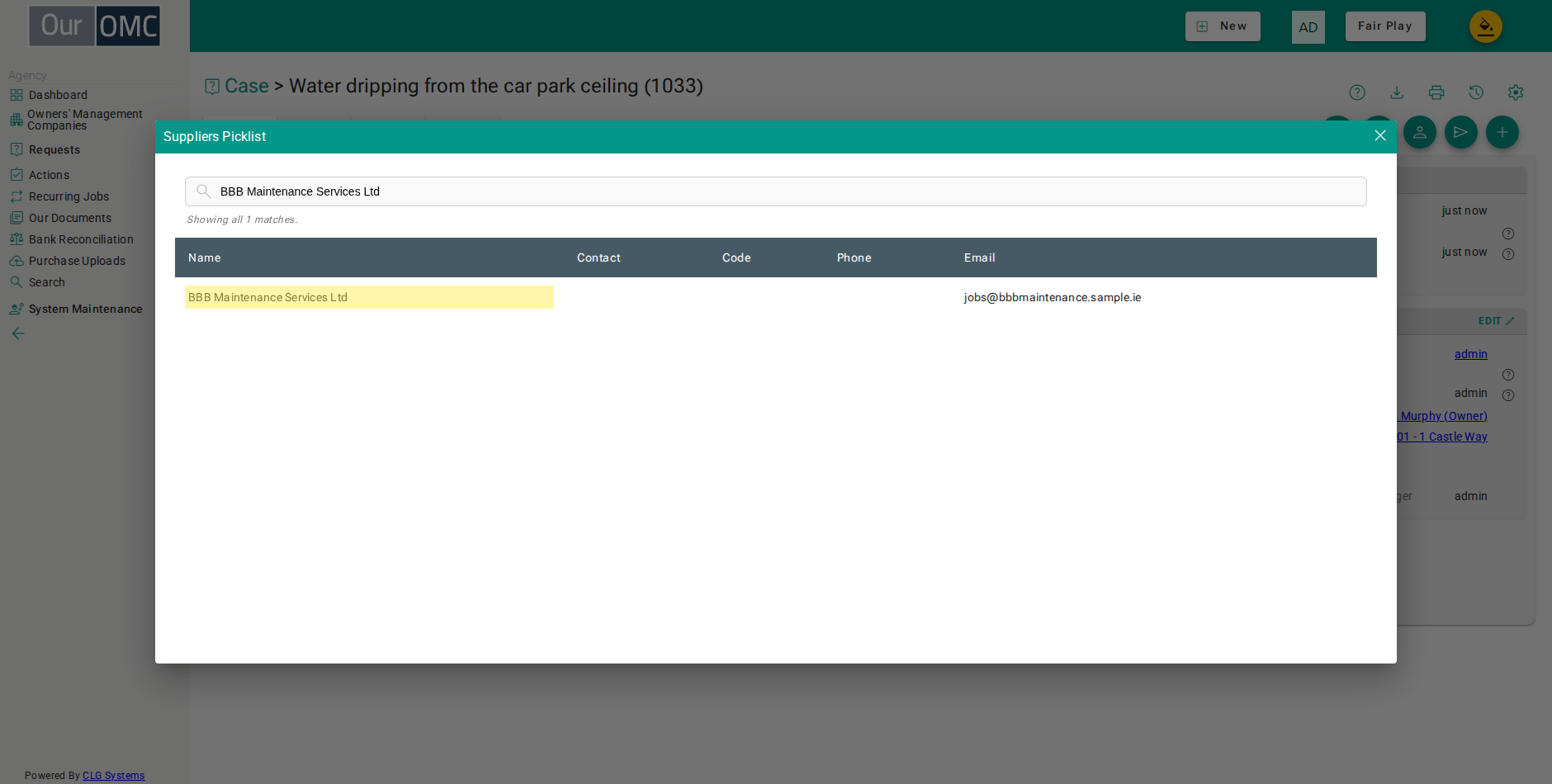This screenshot has height=784, width=1552.
Task: Click the plus add round button
Action: (x=1502, y=132)
